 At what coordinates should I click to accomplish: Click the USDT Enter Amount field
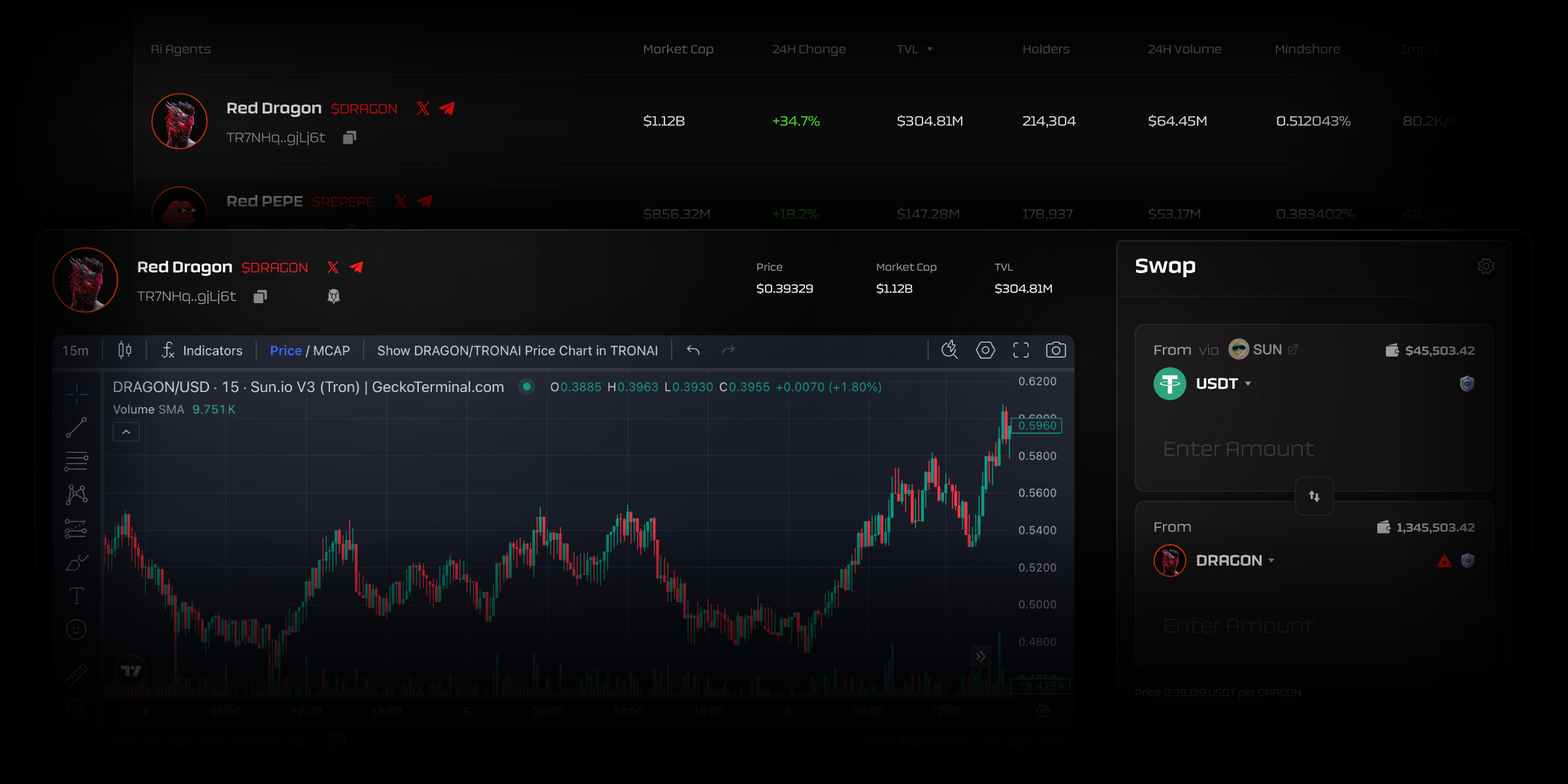click(1238, 449)
